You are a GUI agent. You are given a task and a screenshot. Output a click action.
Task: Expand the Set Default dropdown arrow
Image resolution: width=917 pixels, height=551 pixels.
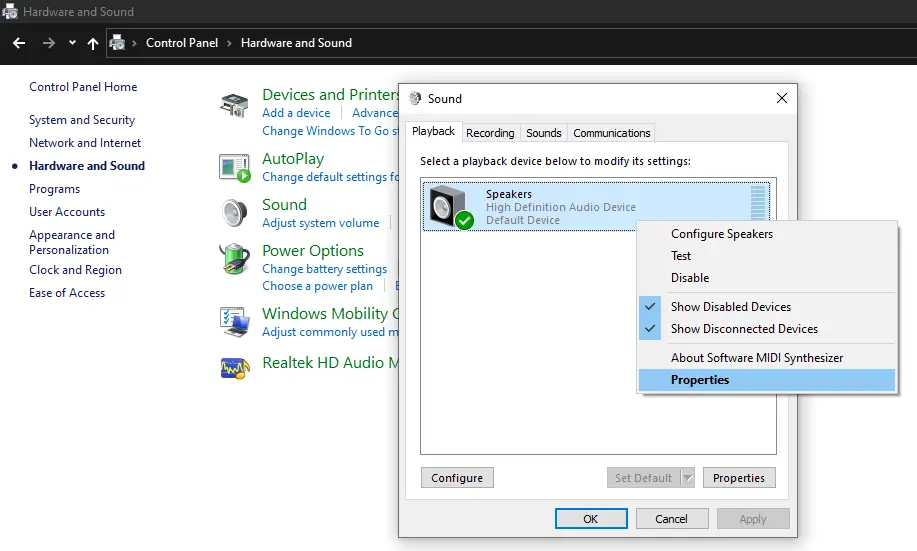(688, 478)
